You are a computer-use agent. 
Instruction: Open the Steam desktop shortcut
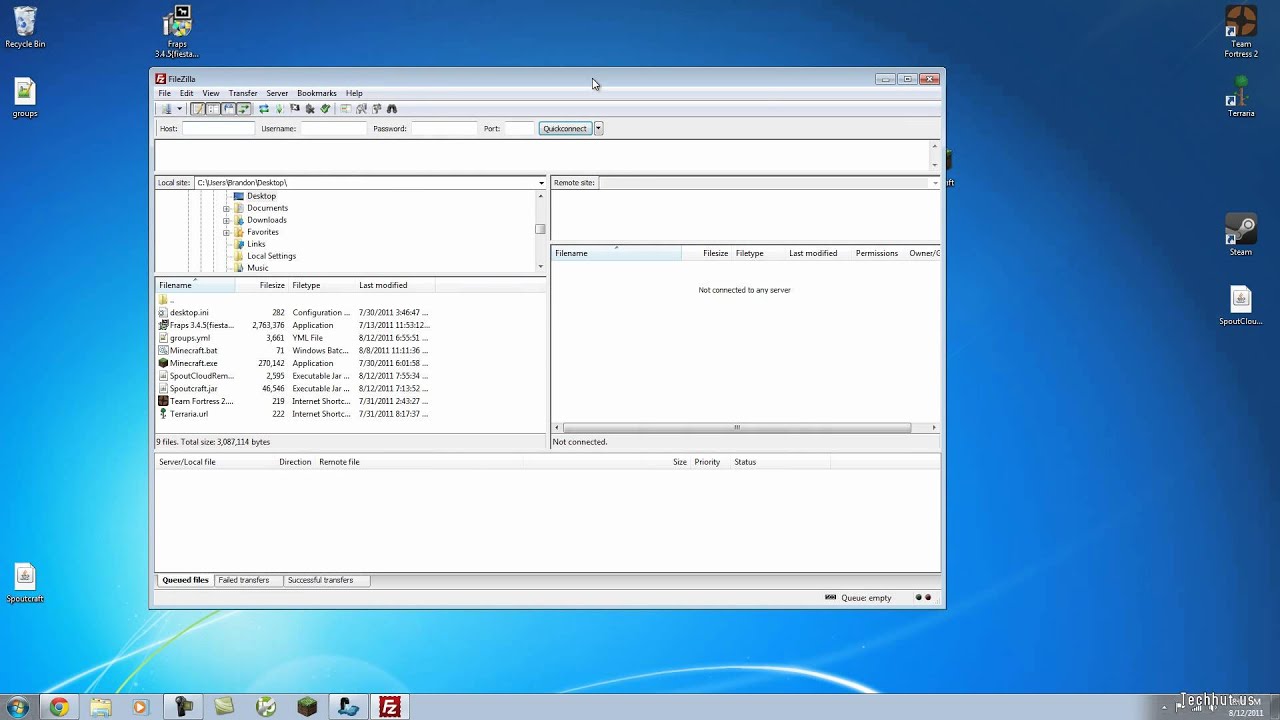point(1241,236)
